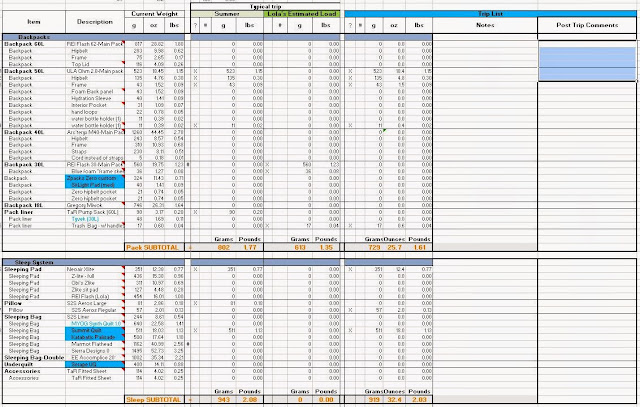Select the 919 grams Trip List subtotal

pos(374,400)
